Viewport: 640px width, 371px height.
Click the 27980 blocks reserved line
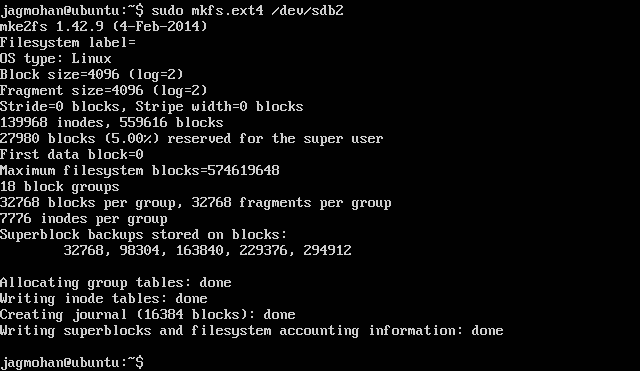[191, 139]
